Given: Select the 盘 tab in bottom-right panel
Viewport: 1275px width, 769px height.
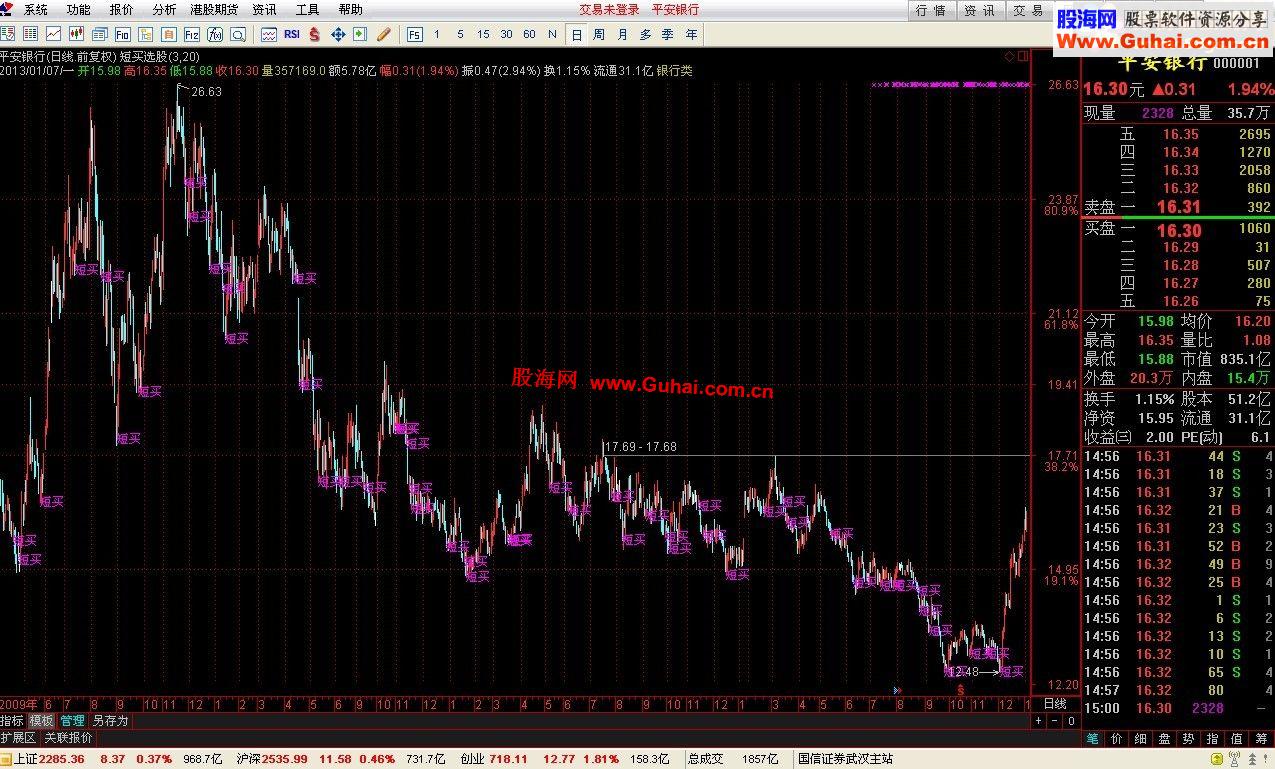Looking at the screenshot, I should coord(1165,738).
